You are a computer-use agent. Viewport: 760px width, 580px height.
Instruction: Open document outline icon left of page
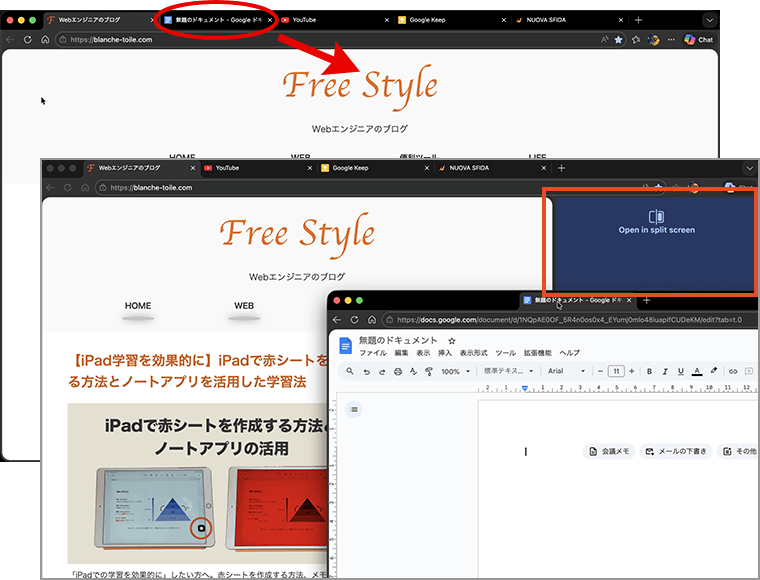tap(354, 409)
